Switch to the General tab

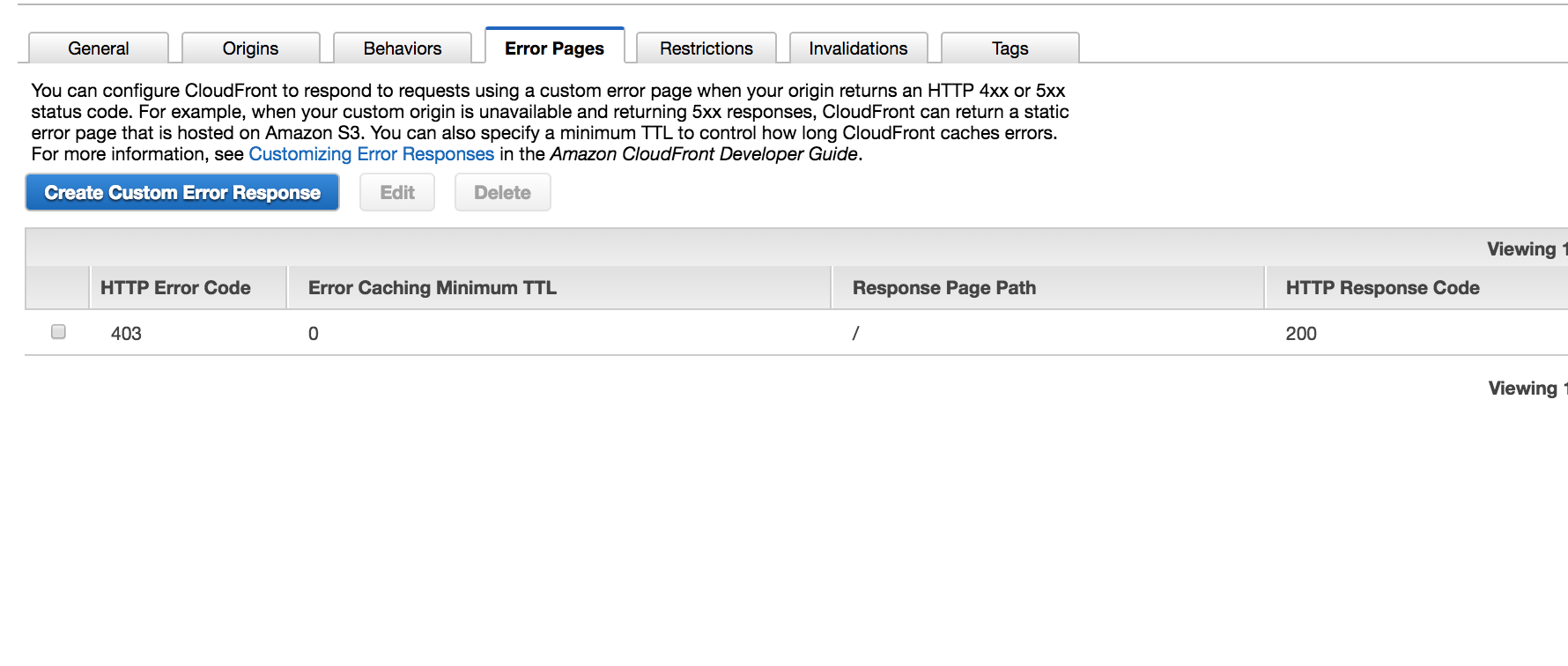[x=99, y=48]
